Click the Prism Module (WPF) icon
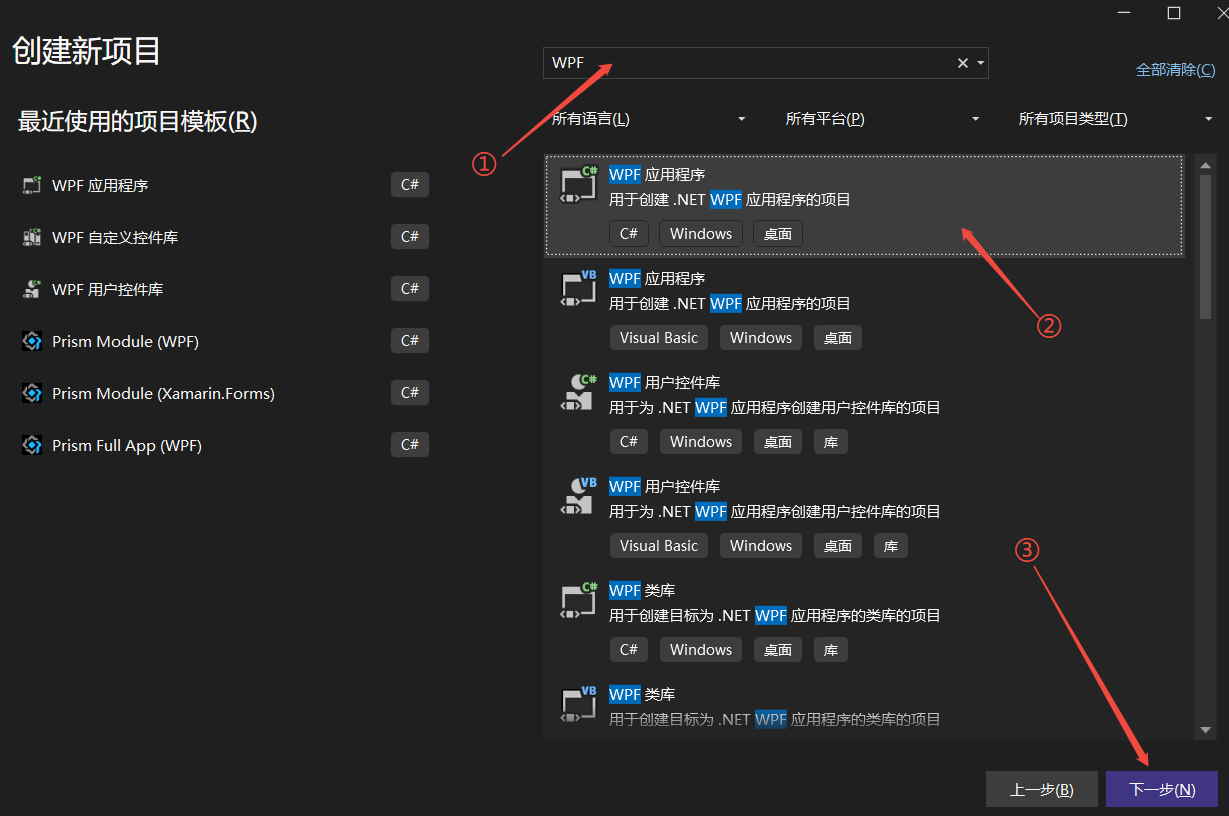This screenshot has width=1229, height=816. (32, 341)
